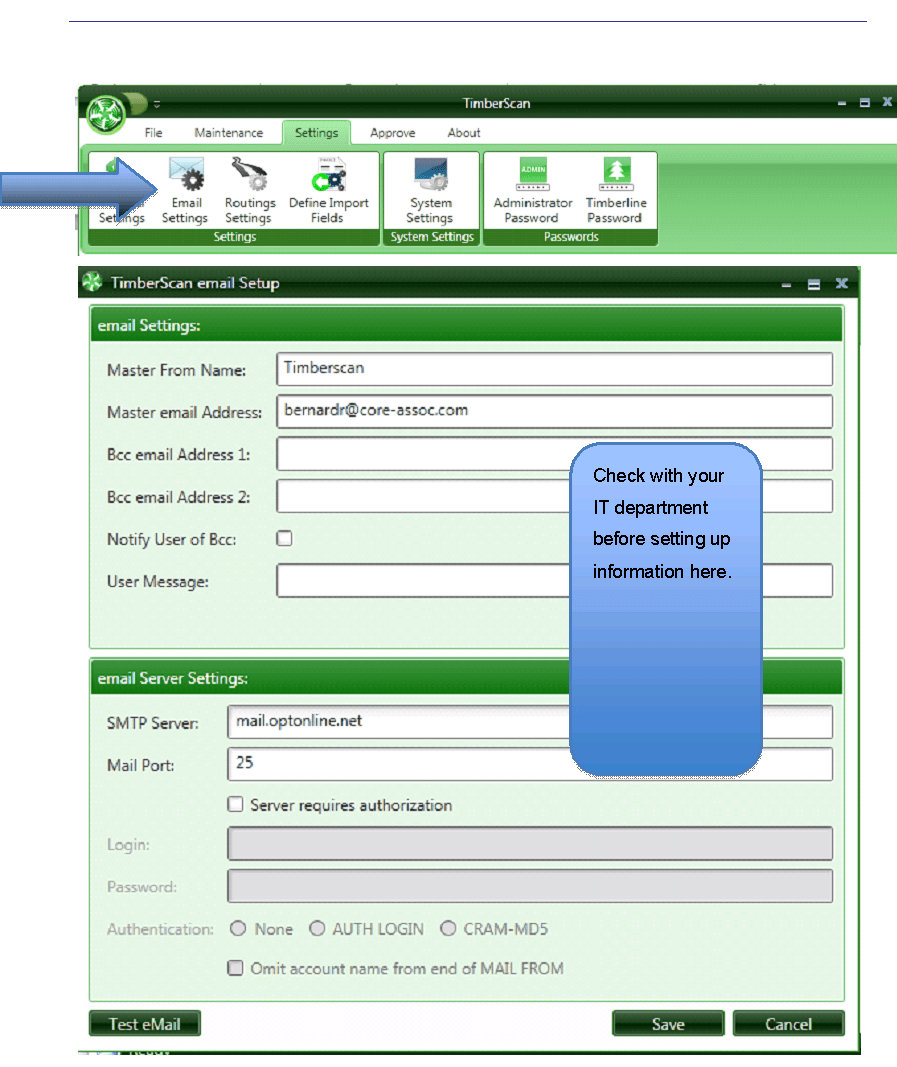Image resolution: width=897 pixels, height=1067 pixels.
Task: Open the quick access dropdown arrow
Action: (157, 104)
